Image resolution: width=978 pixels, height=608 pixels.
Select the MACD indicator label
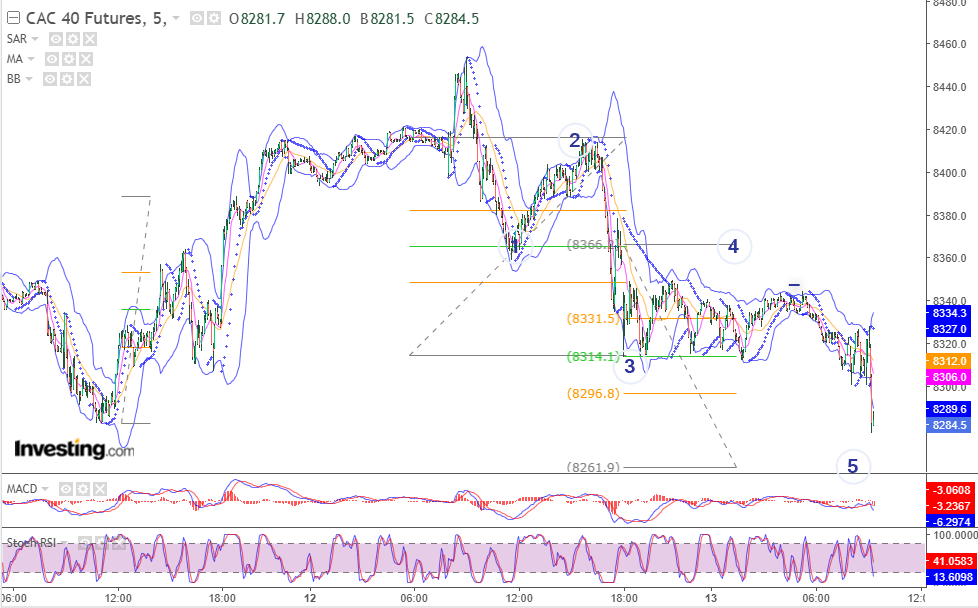point(22,489)
